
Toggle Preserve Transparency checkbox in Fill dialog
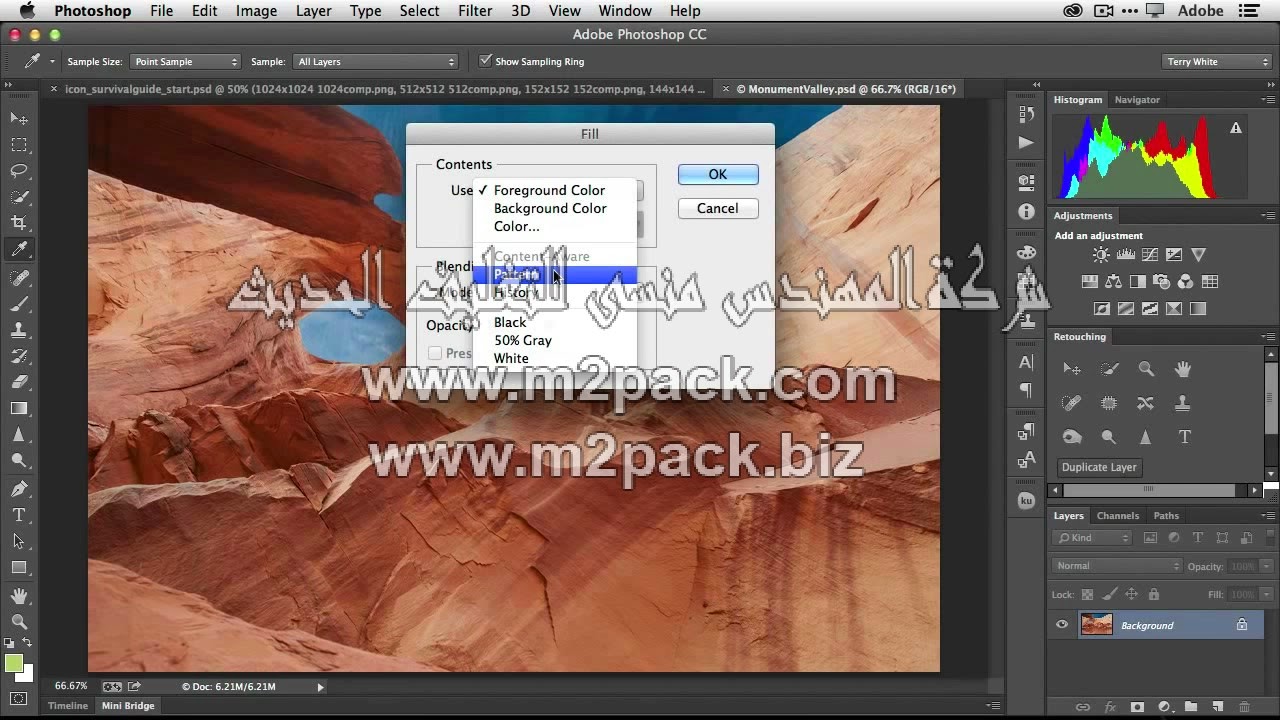coord(435,353)
